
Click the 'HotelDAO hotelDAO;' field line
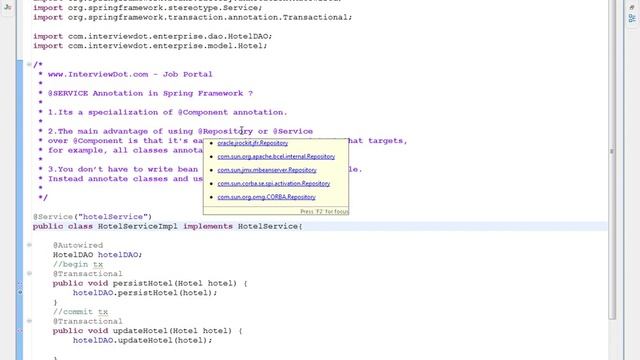pyautogui.click(x=98, y=255)
